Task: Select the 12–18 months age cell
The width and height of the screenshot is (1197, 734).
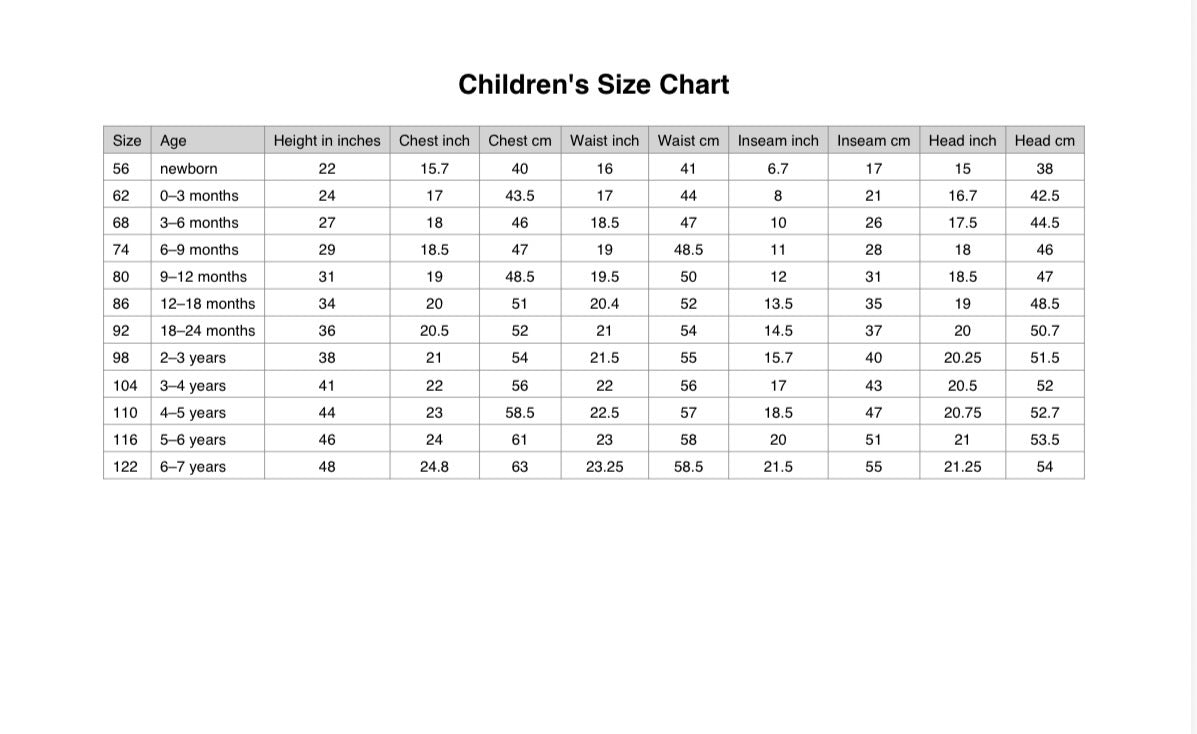Action: coord(207,304)
